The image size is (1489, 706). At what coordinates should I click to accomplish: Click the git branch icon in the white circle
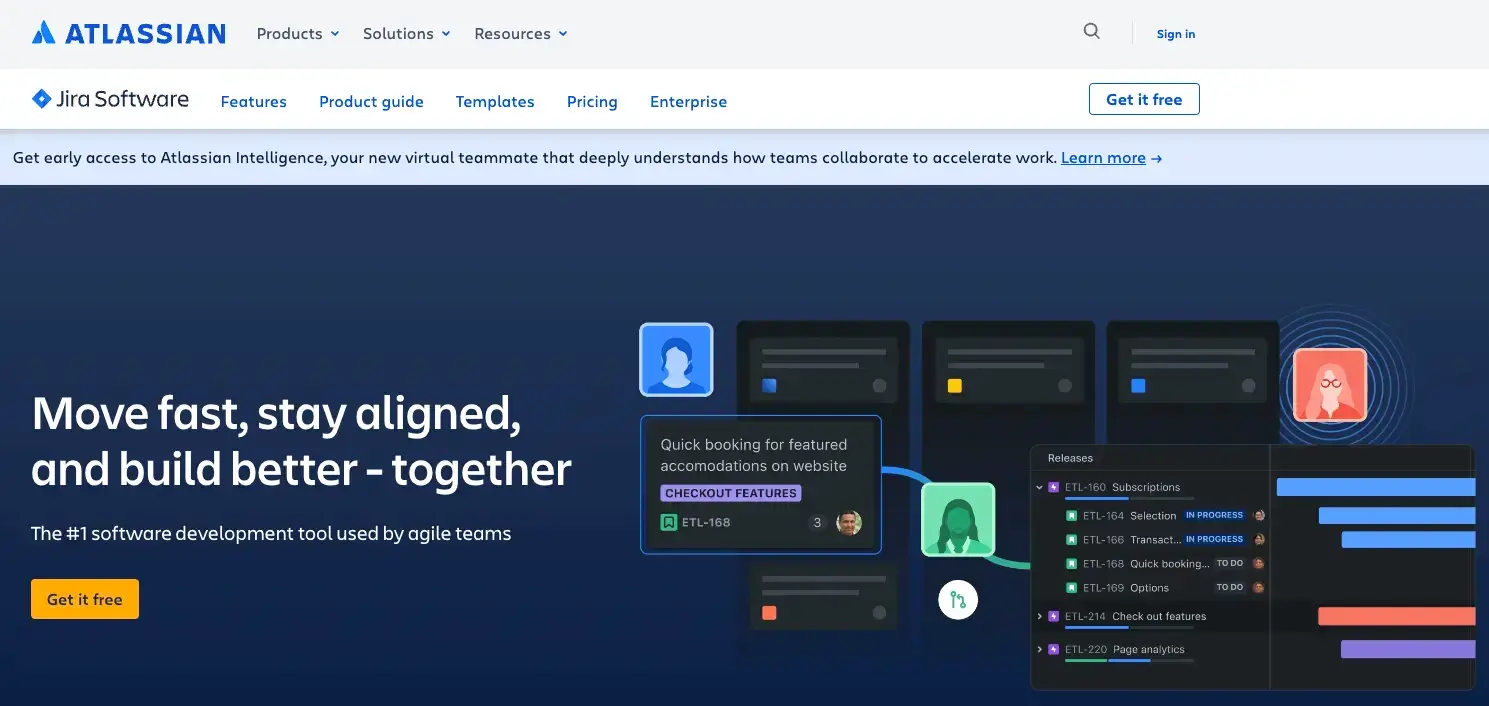[x=958, y=600]
